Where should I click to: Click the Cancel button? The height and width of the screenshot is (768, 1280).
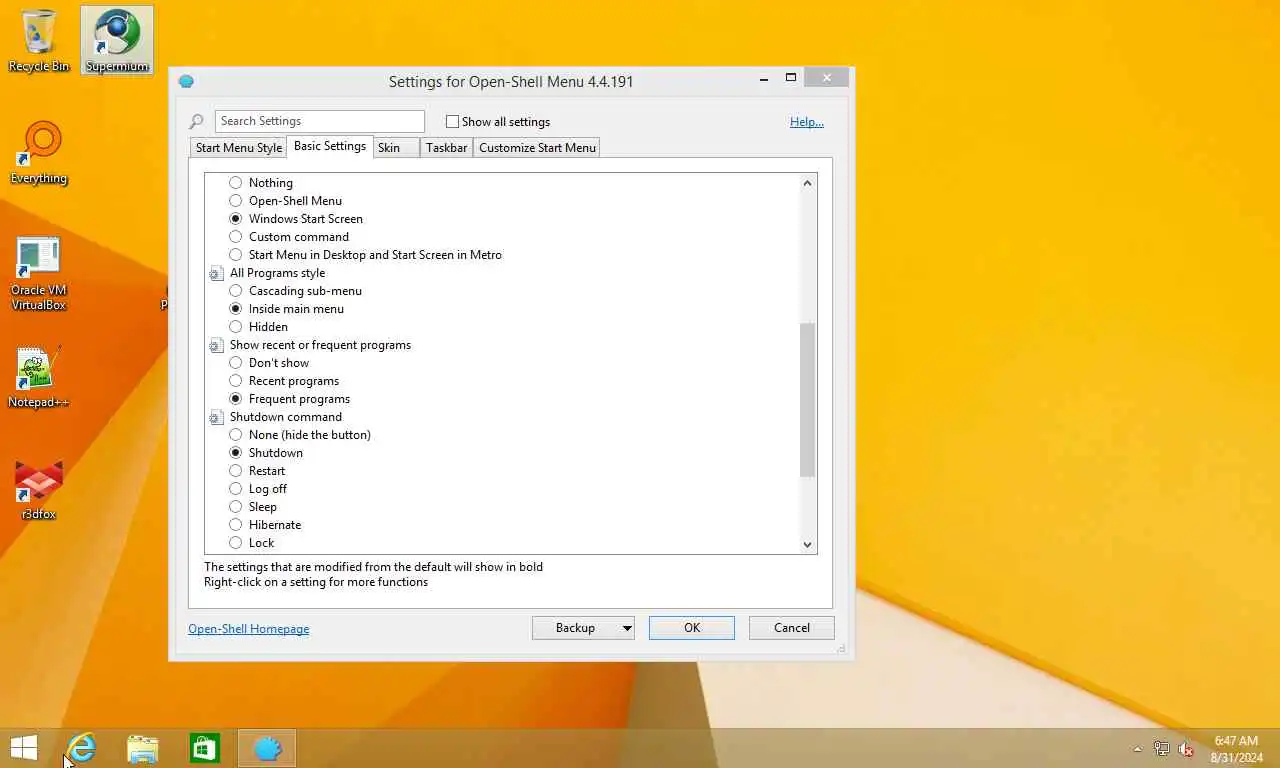pyautogui.click(x=792, y=628)
